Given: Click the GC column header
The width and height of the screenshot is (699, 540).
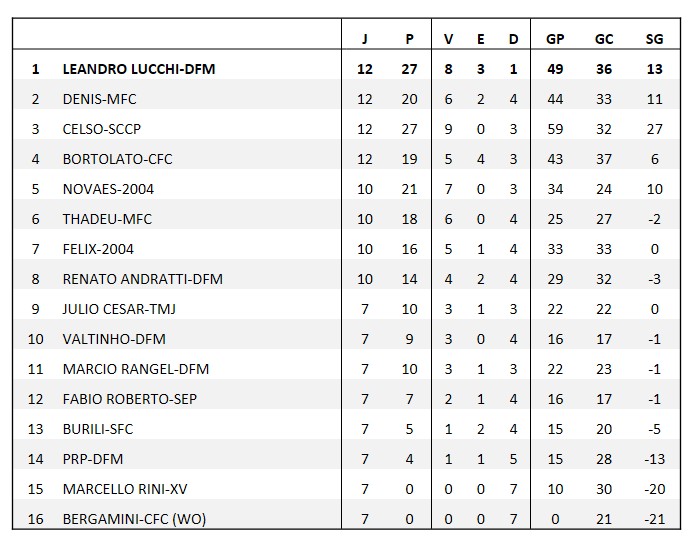Looking at the screenshot, I should coord(604,39).
